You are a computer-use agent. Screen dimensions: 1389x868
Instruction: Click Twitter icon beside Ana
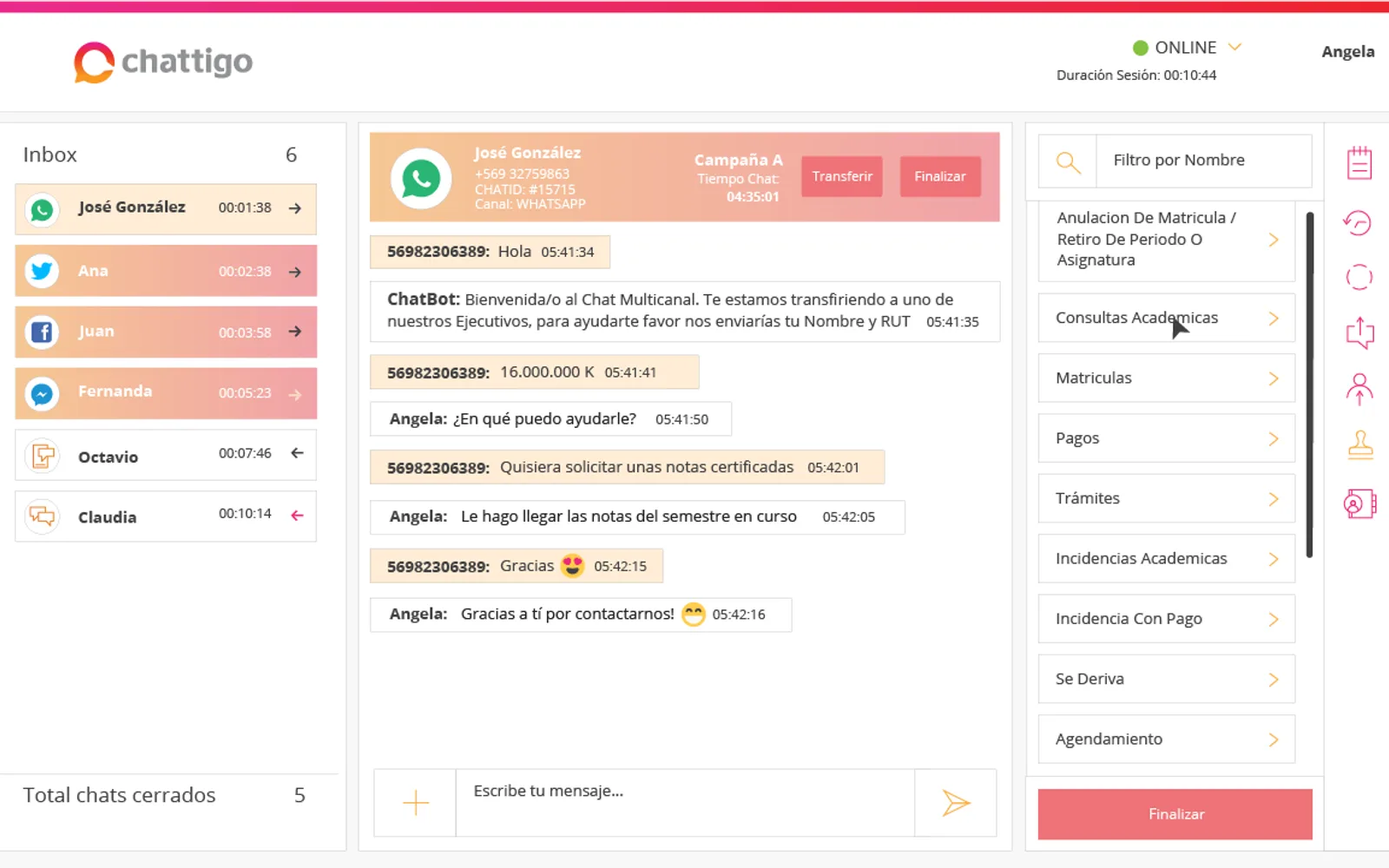tap(42, 271)
